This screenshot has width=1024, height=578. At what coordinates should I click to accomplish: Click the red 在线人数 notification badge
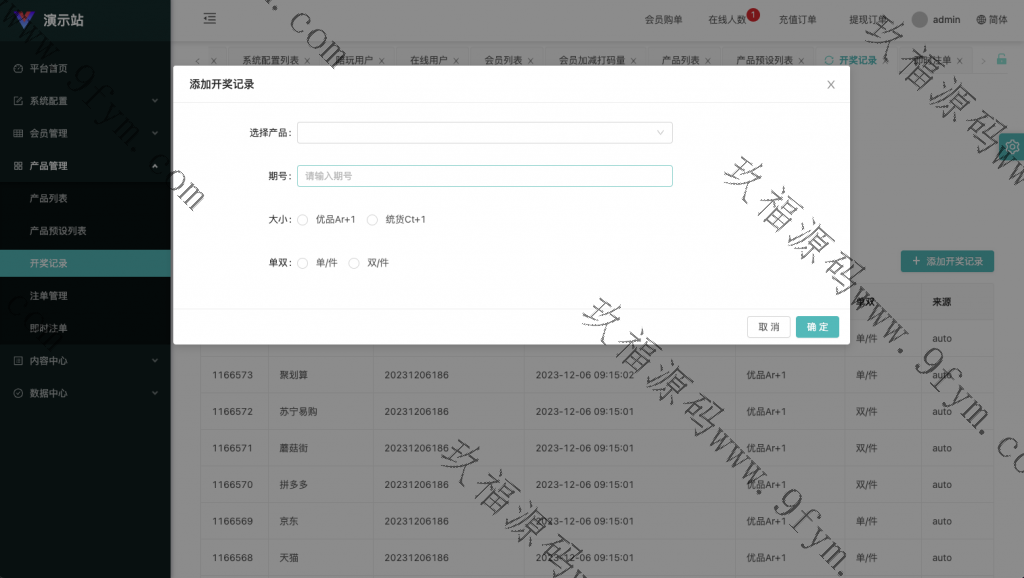click(x=753, y=14)
